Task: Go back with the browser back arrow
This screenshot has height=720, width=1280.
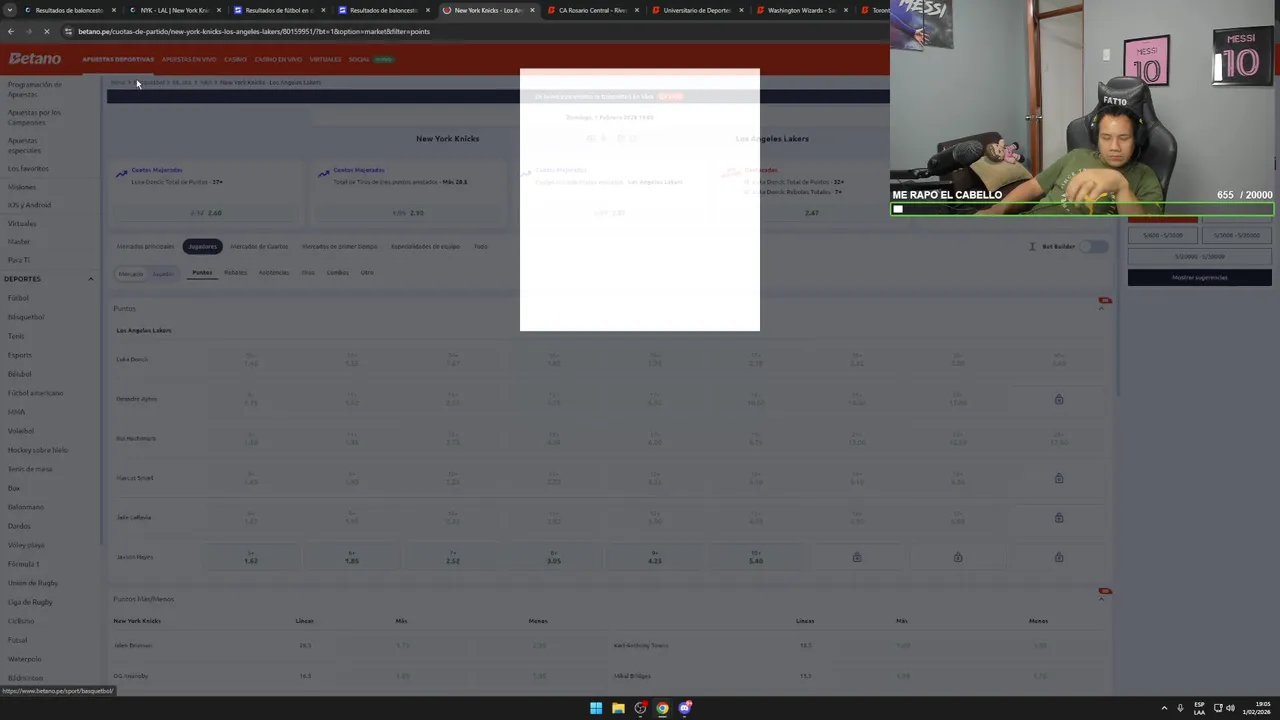Action: (x=10, y=31)
